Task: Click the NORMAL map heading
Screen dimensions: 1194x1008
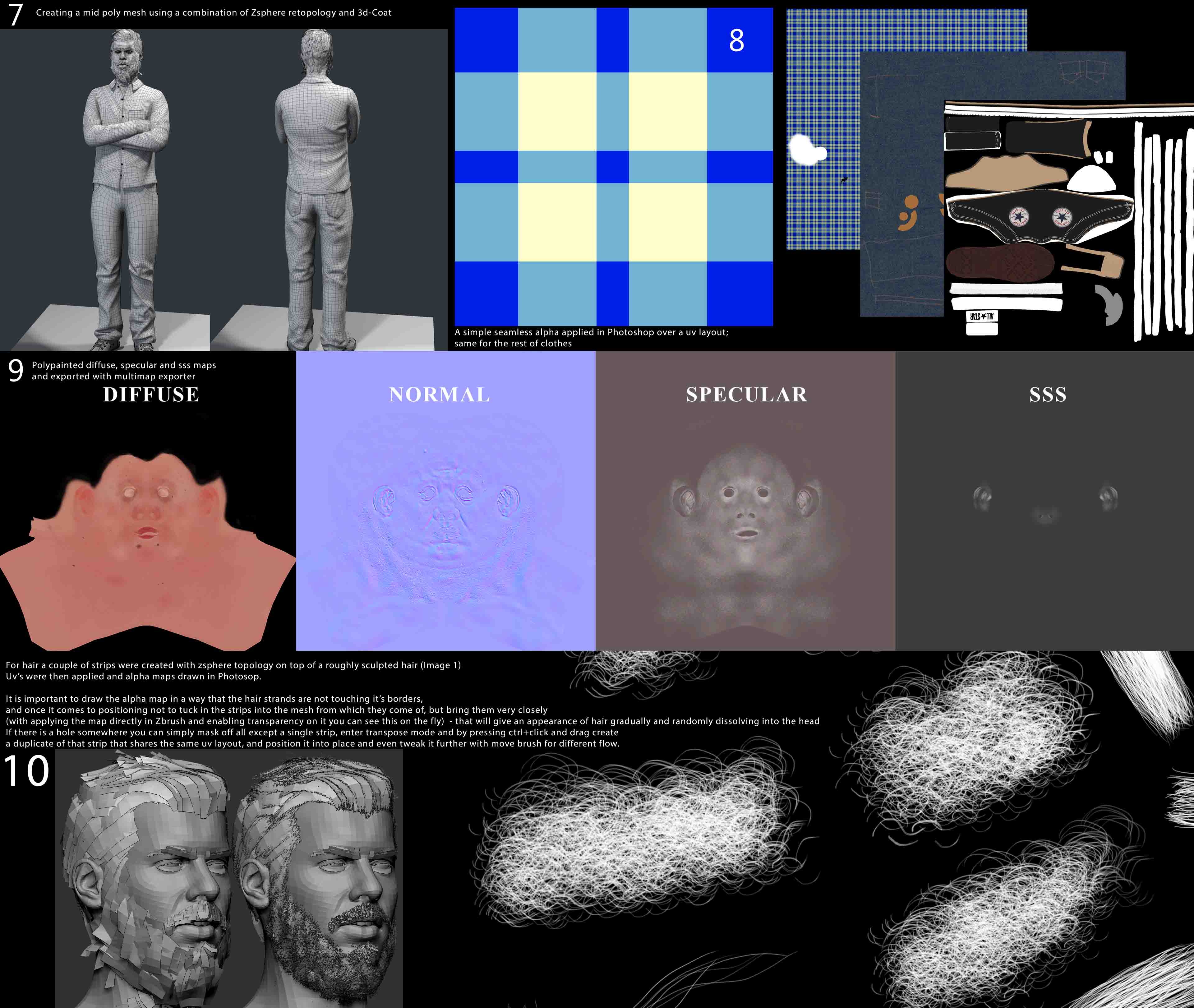Action: point(439,395)
